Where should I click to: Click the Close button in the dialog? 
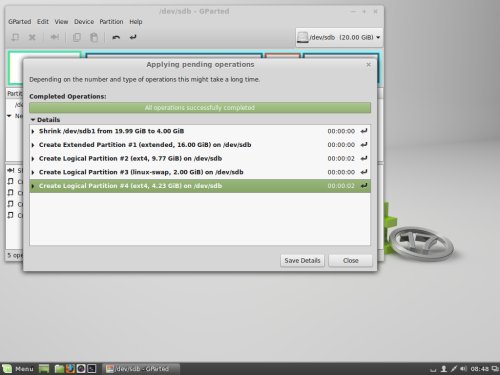(x=350, y=260)
